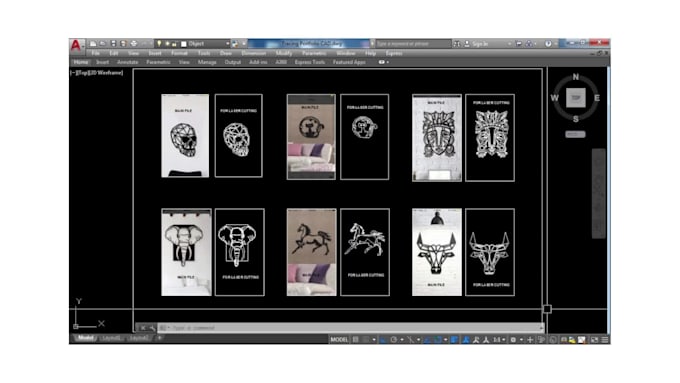680x383 pixels.
Task: Open the Edit menu
Action: (114, 53)
